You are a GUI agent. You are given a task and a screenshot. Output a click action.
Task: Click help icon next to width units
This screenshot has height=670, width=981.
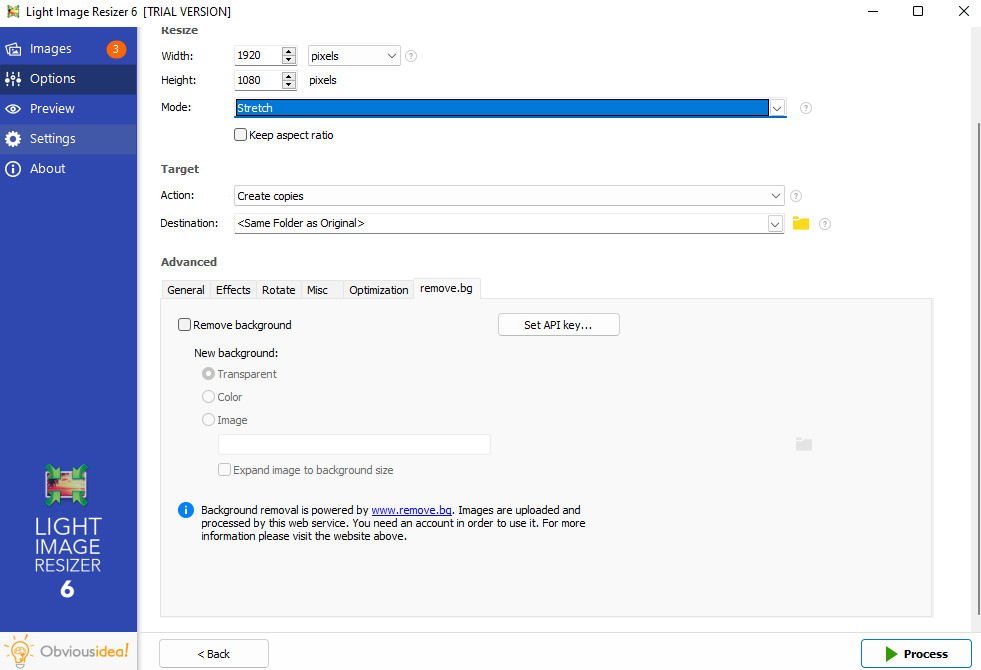coord(410,56)
